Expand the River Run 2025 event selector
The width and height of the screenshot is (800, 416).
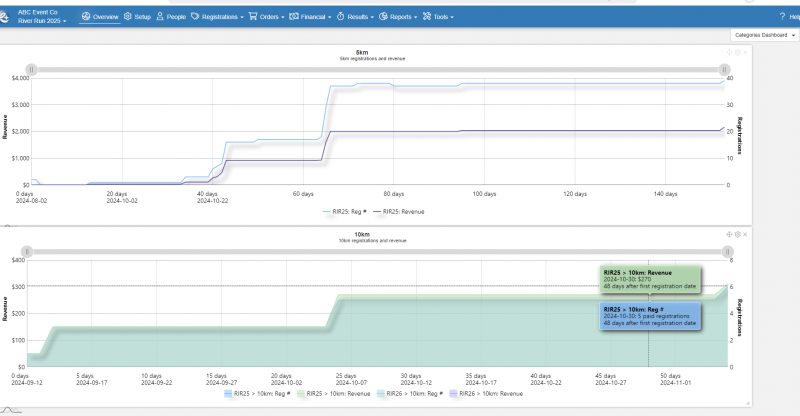(x=44, y=21)
